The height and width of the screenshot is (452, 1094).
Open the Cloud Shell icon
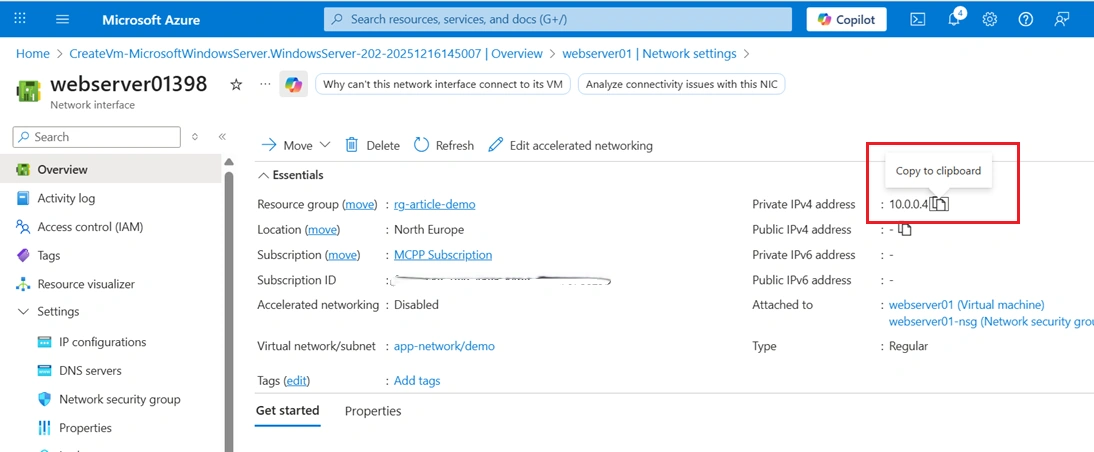(918, 20)
